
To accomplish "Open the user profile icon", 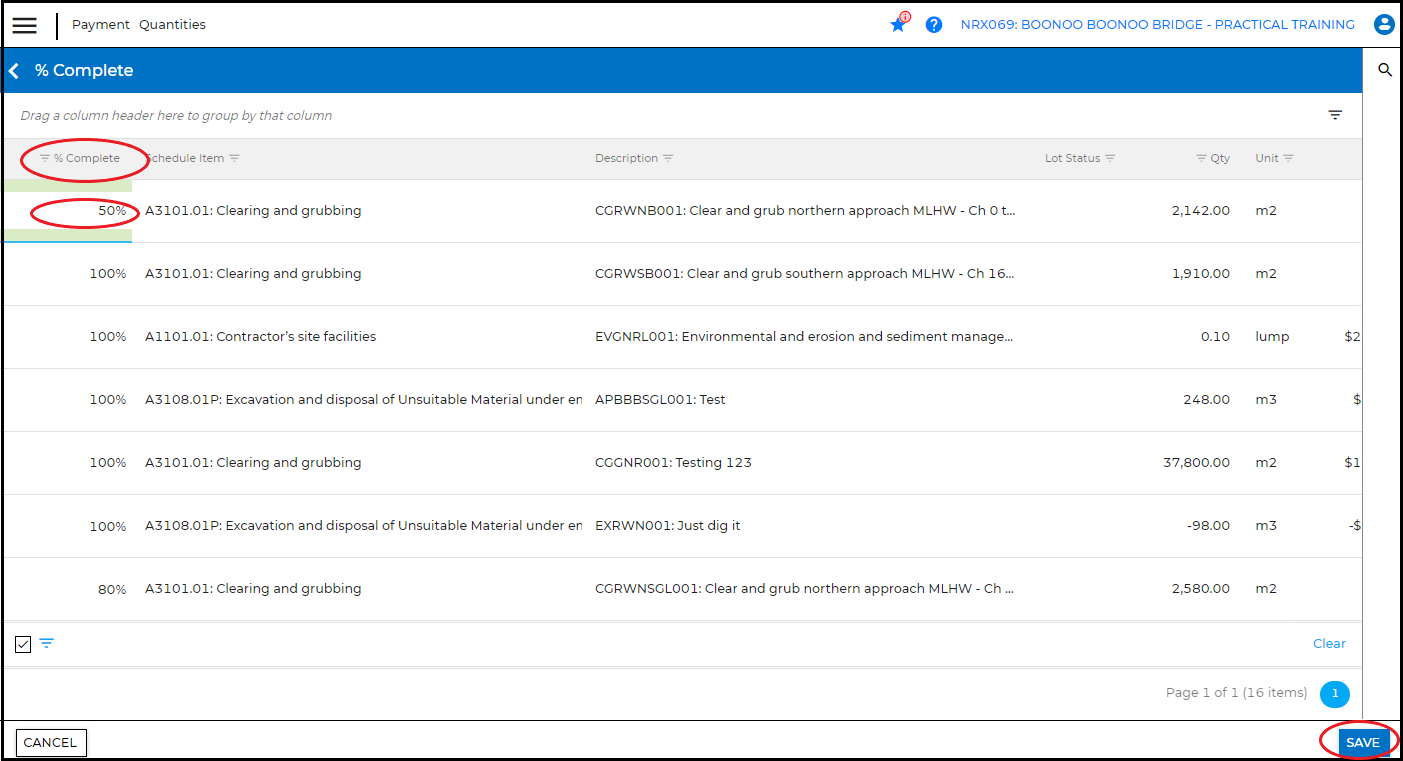I will (x=1384, y=24).
